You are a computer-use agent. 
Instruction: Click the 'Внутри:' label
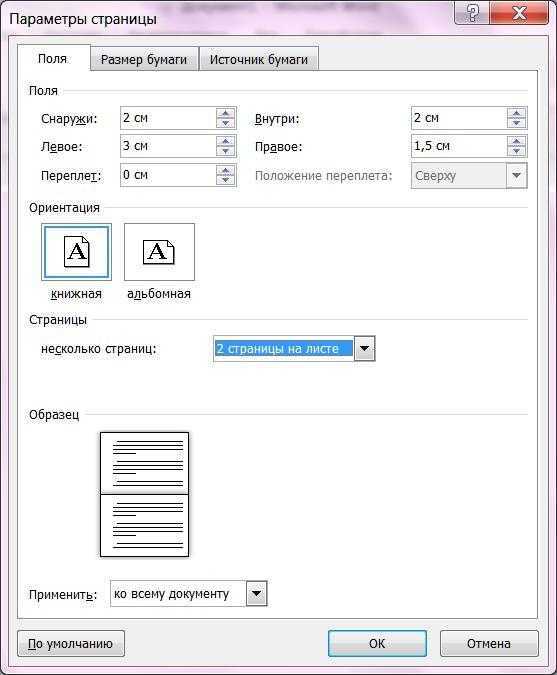click(277, 118)
